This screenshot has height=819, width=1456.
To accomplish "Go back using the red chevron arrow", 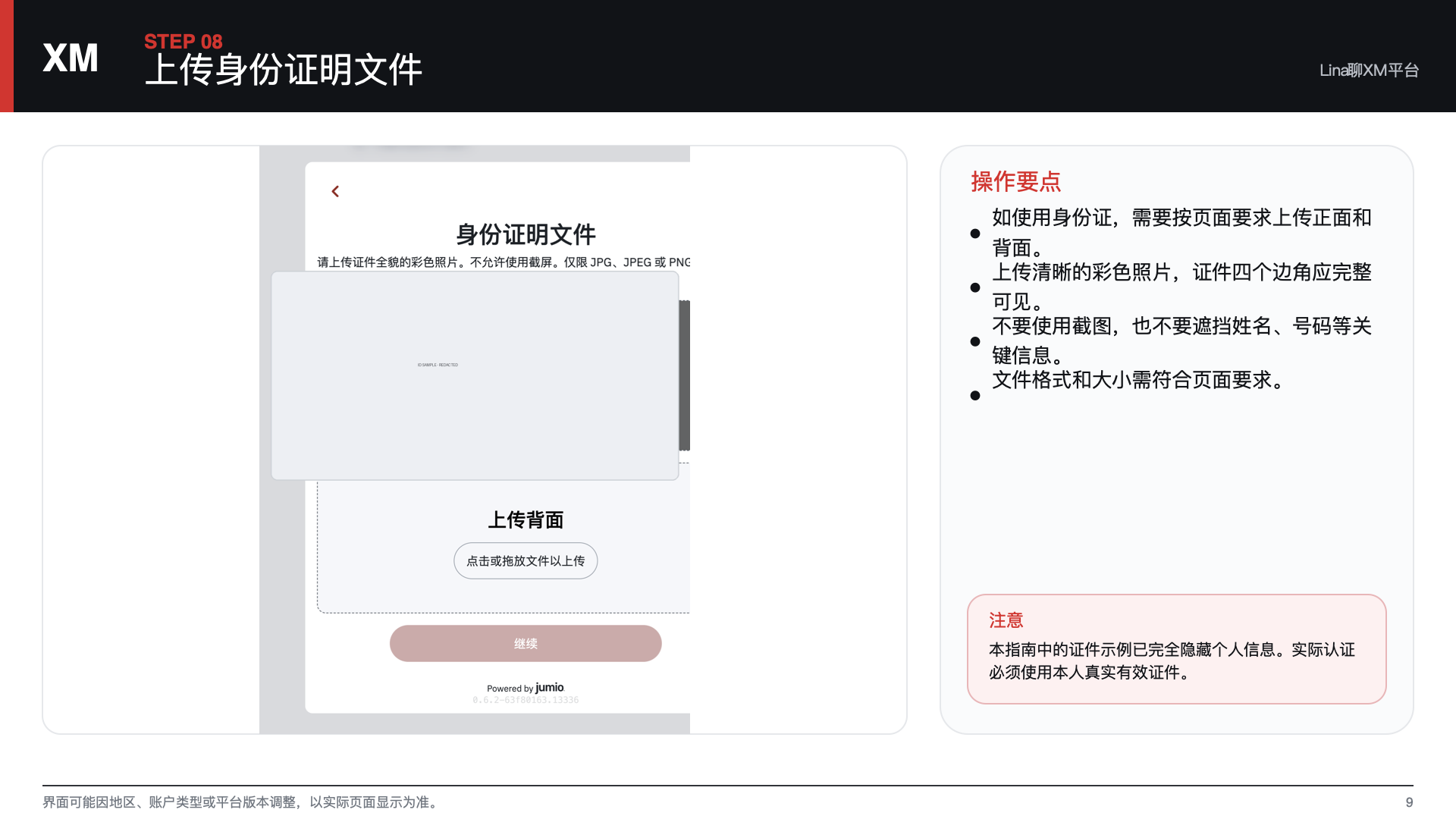I will [x=335, y=192].
